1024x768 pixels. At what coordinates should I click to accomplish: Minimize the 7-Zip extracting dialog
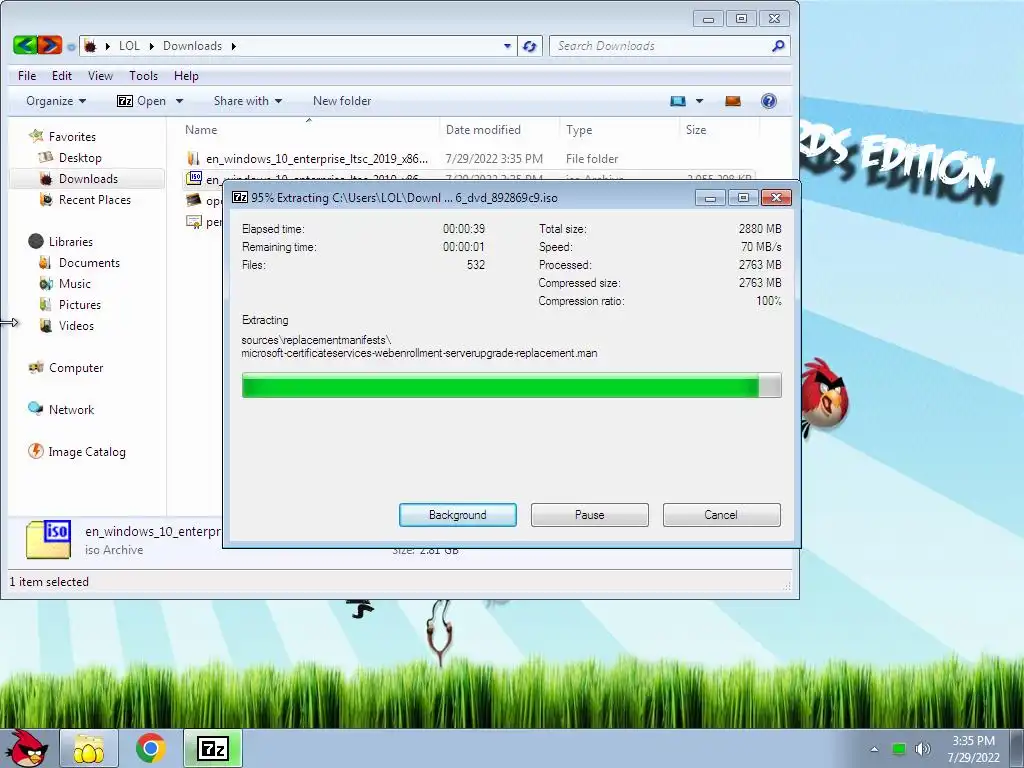tap(710, 197)
